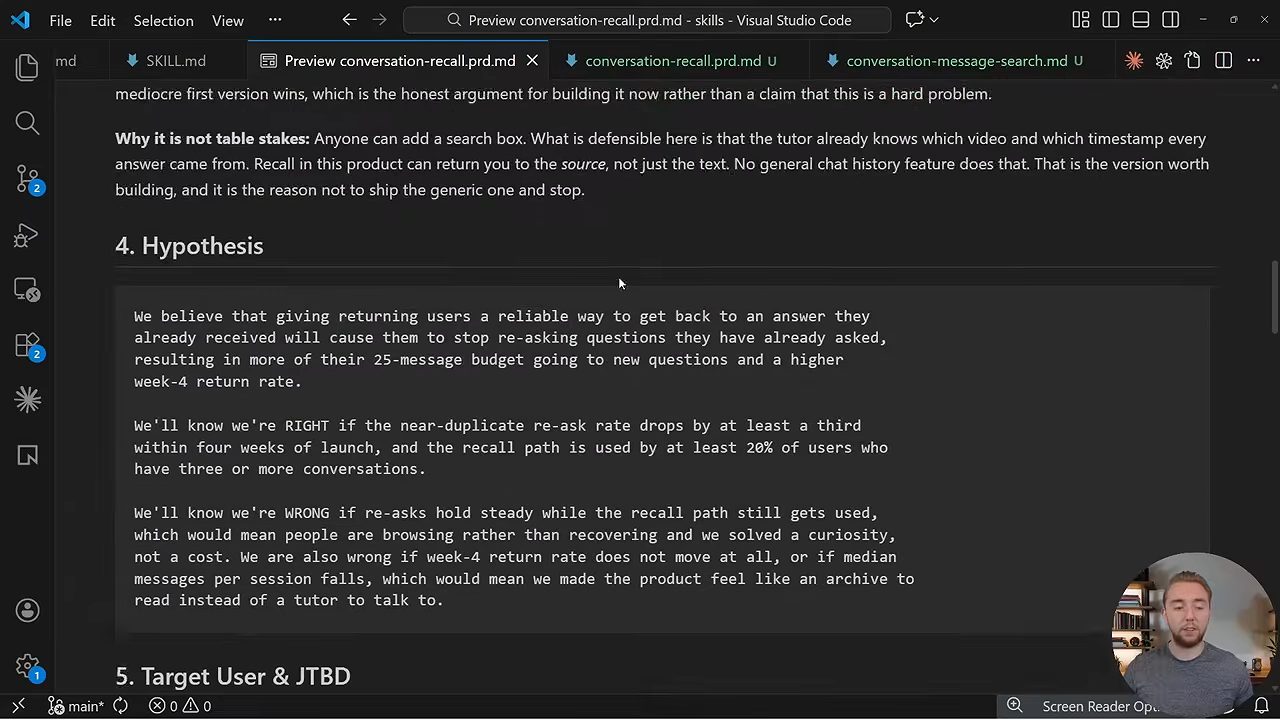The height and width of the screenshot is (720, 1280).
Task: Go forward with the navigation arrow
Action: 379,20
